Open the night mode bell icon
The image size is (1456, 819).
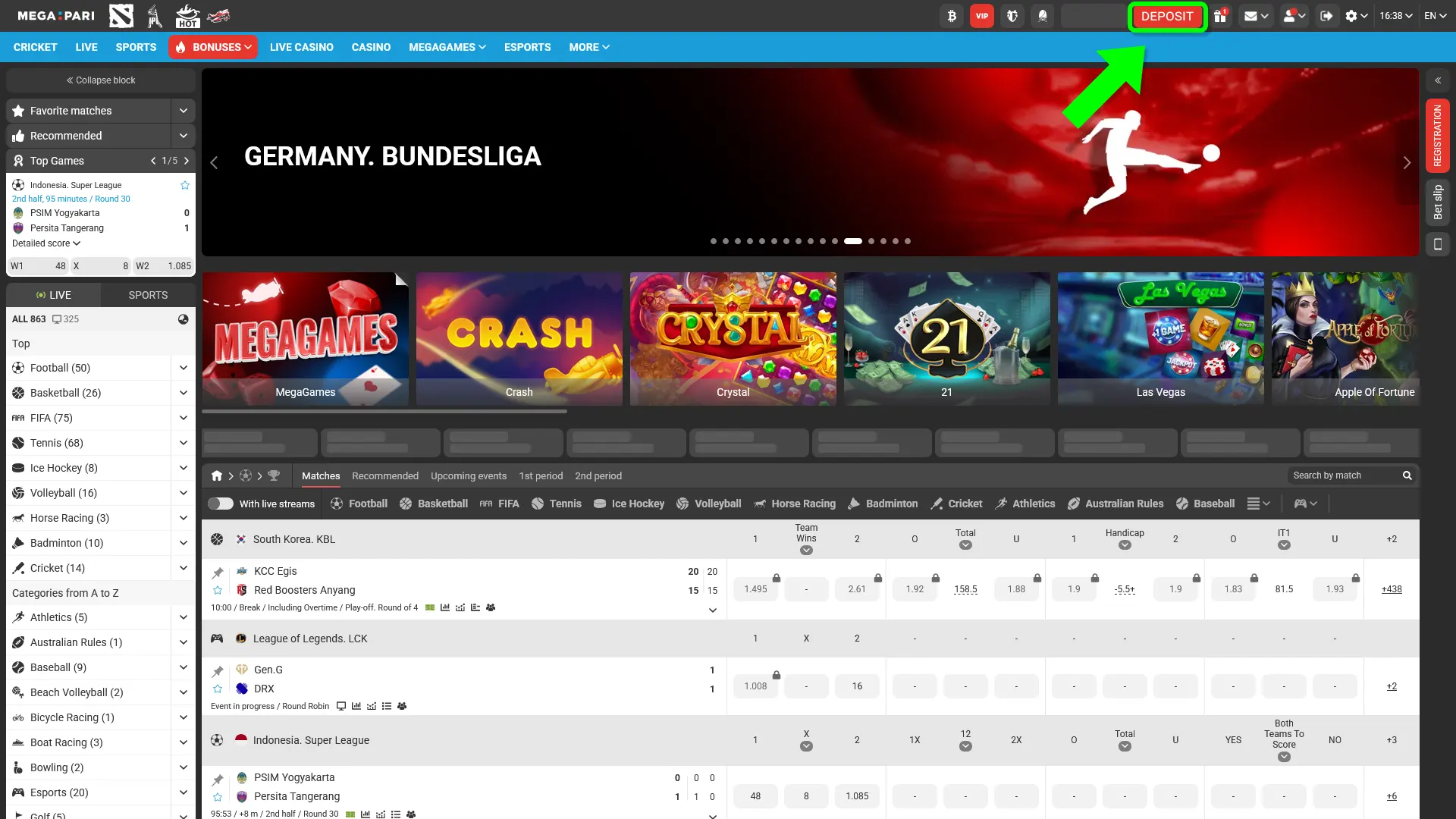[x=1043, y=16]
